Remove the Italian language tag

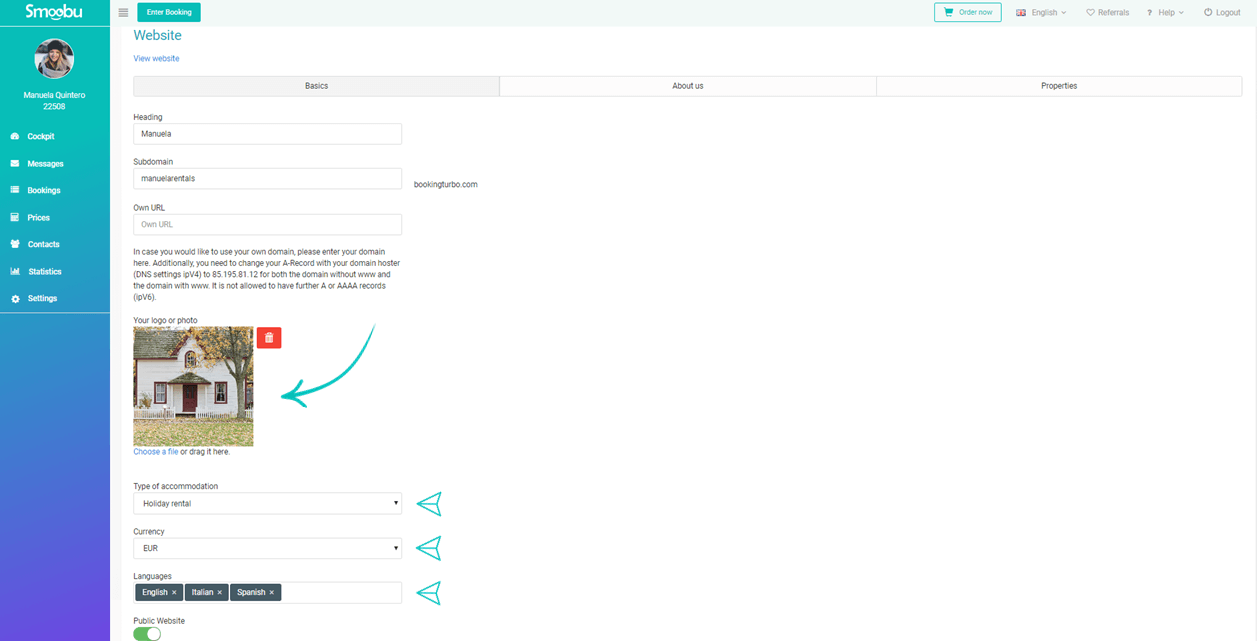pos(220,592)
